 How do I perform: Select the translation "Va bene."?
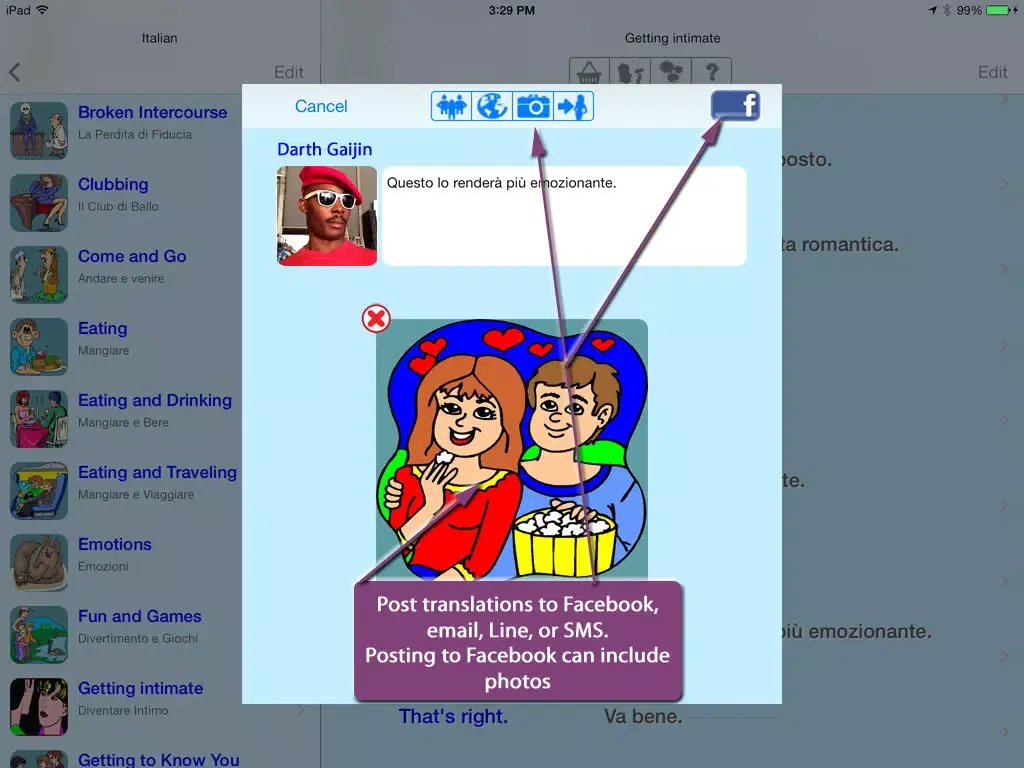(643, 716)
